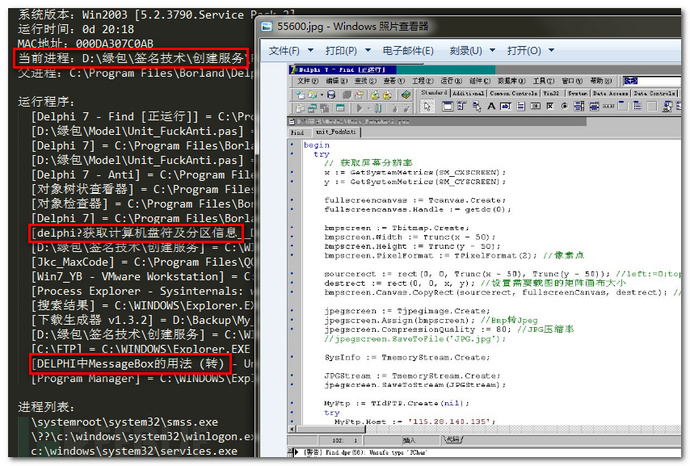Select the CheckBox component icon

click(550, 106)
